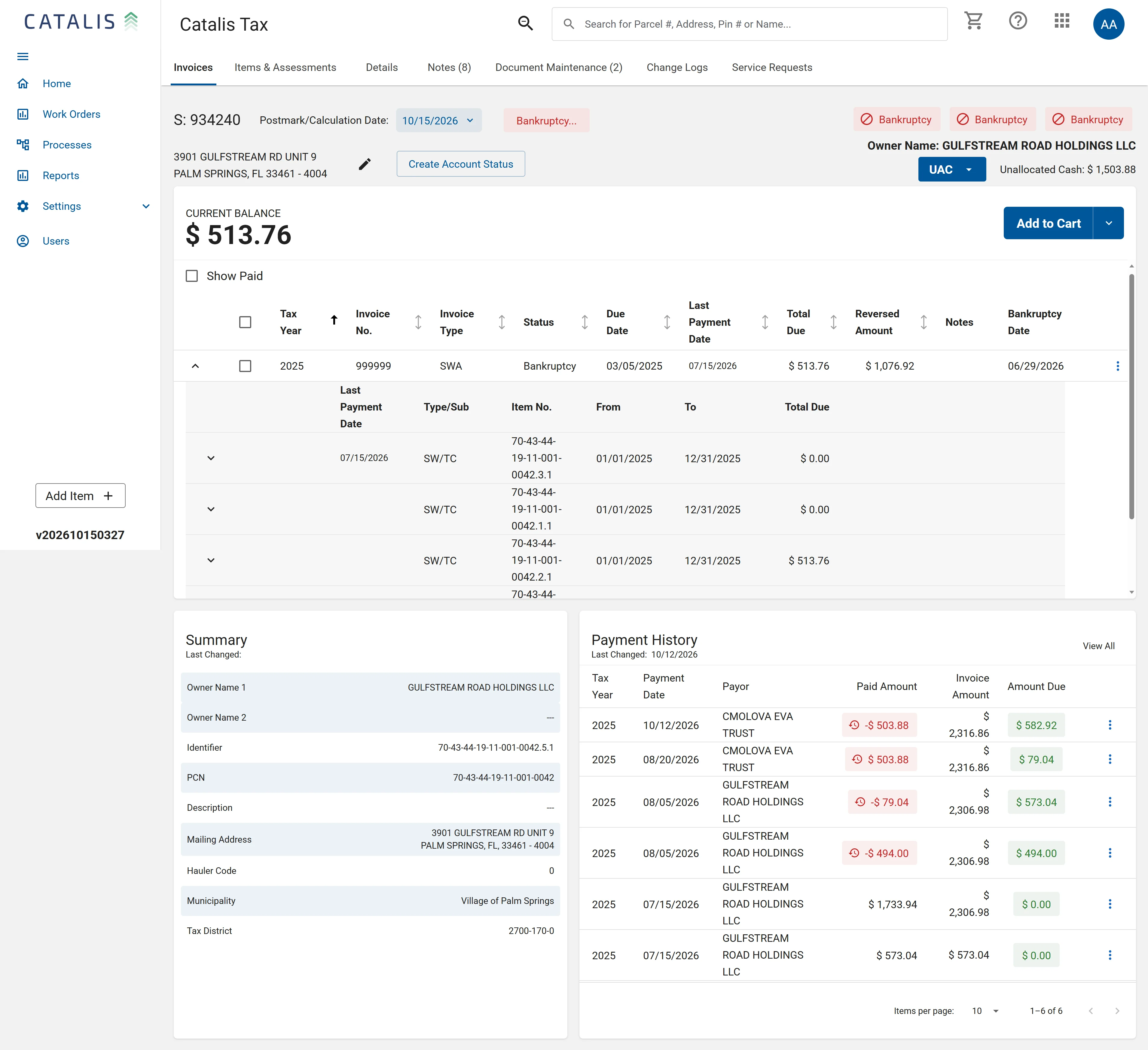Open items per page dropdown

pyautogui.click(x=985, y=1011)
